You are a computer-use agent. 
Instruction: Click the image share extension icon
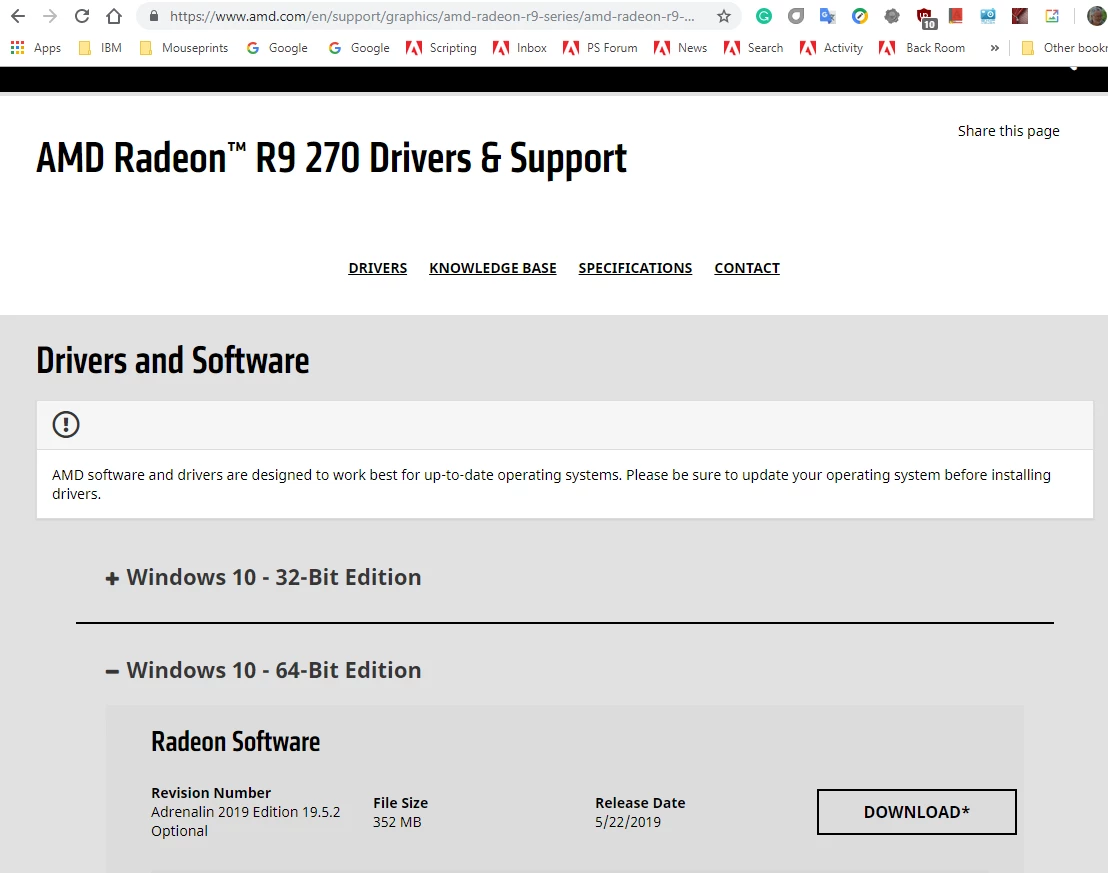pos(1052,16)
